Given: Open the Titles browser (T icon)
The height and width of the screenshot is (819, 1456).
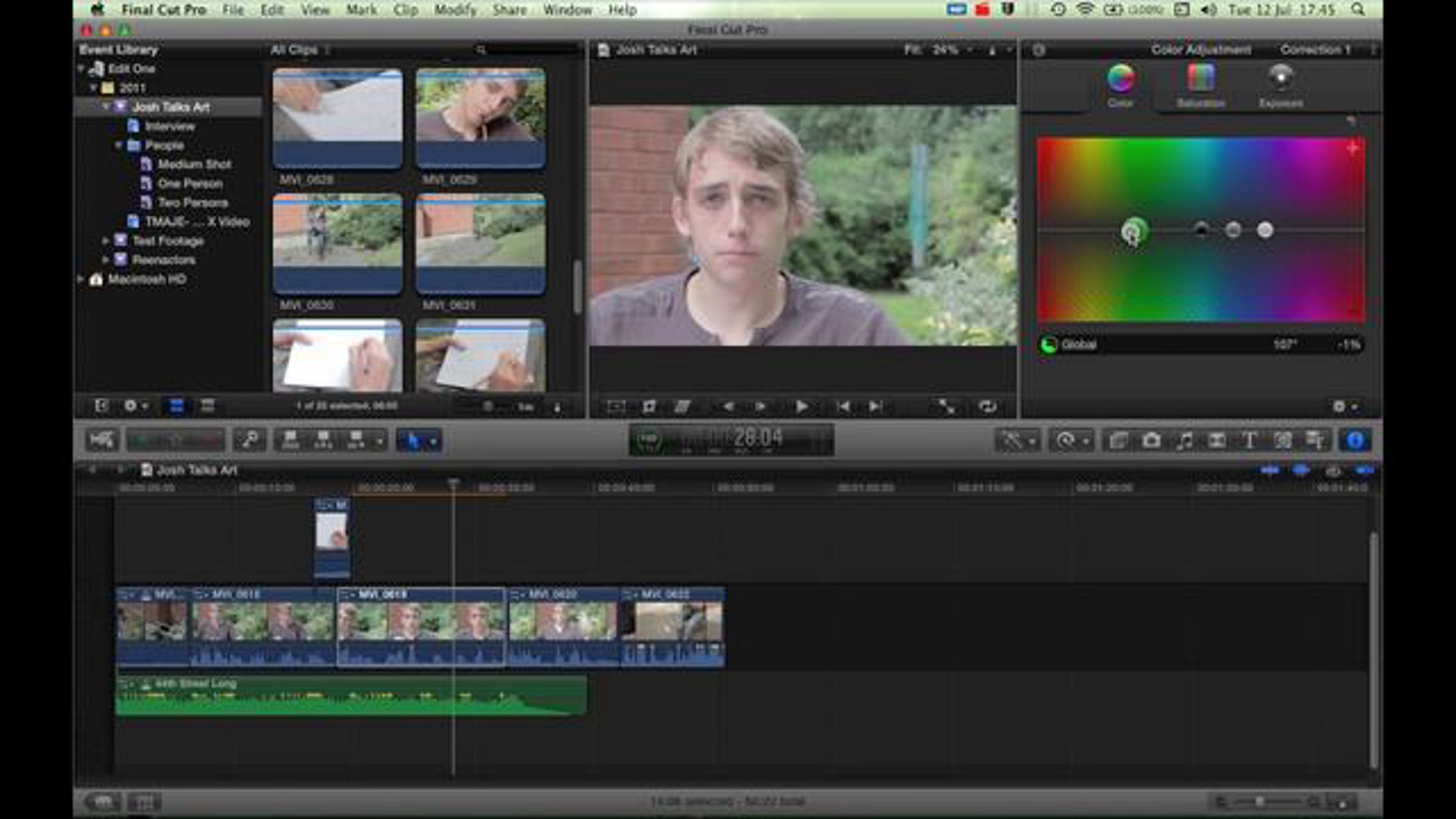Looking at the screenshot, I should [x=1250, y=441].
